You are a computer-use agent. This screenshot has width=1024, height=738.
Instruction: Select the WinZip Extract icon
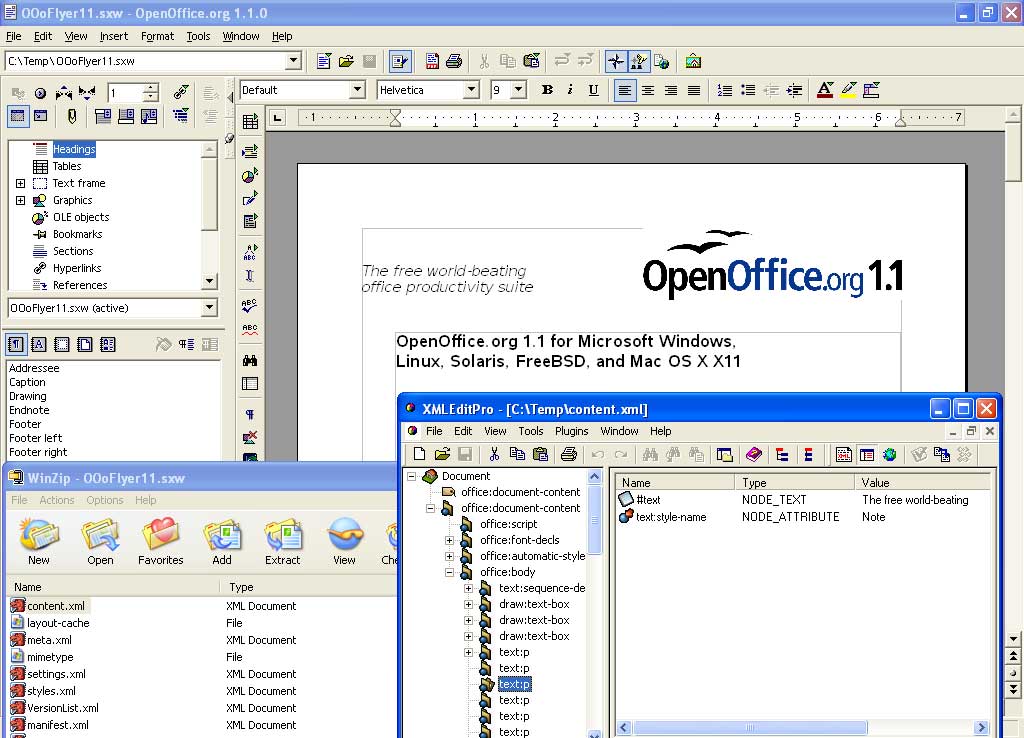click(x=283, y=541)
